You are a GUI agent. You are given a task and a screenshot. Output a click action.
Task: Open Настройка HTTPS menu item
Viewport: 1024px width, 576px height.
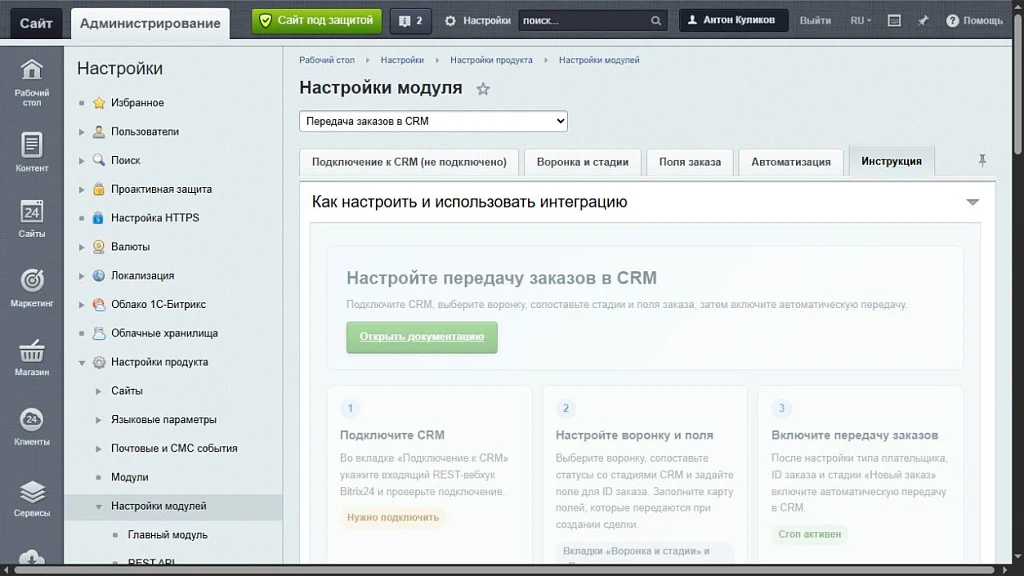[x=155, y=217]
